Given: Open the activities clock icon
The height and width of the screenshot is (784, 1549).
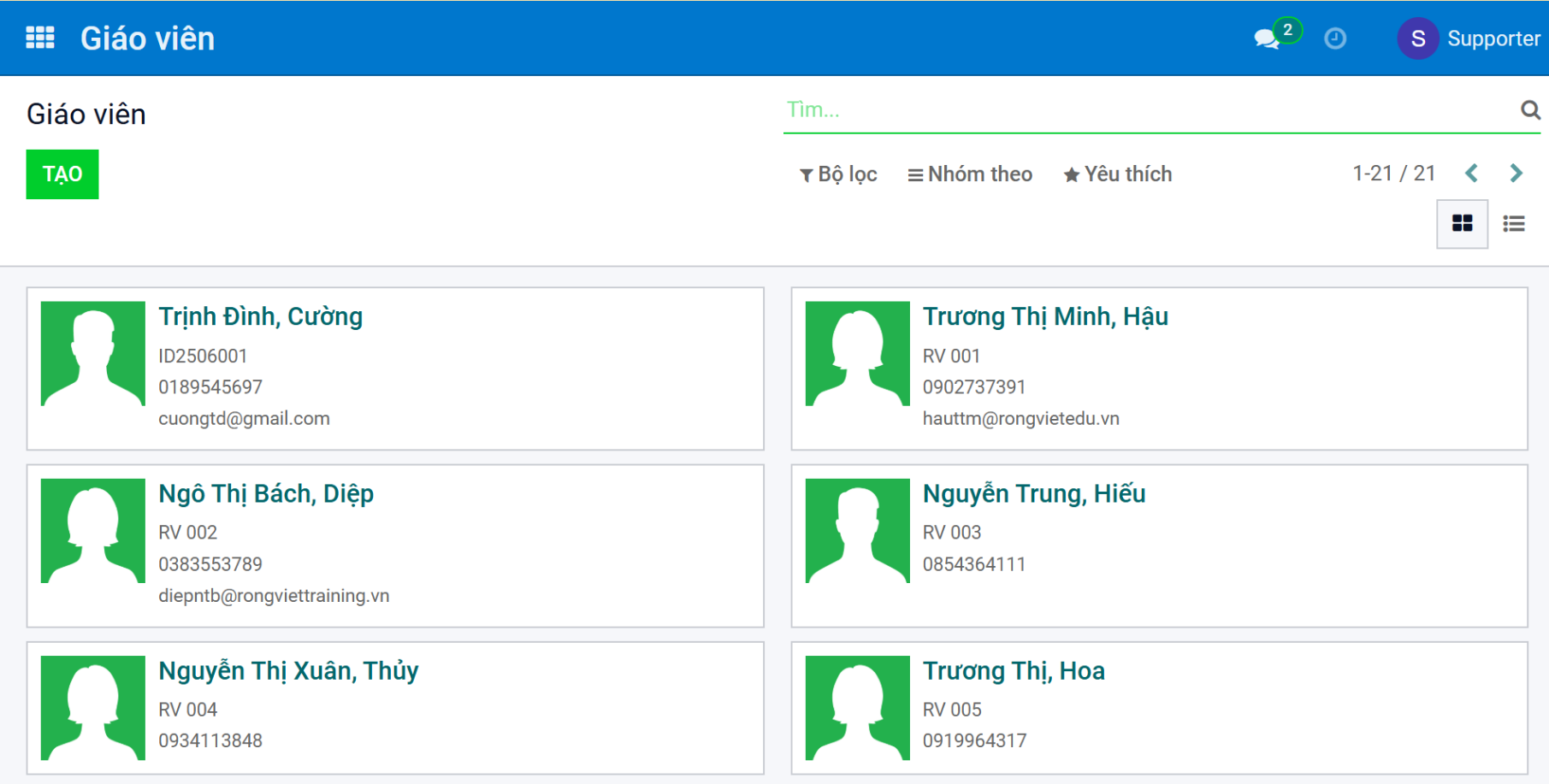Looking at the screenshot, I should point(1334,38).
